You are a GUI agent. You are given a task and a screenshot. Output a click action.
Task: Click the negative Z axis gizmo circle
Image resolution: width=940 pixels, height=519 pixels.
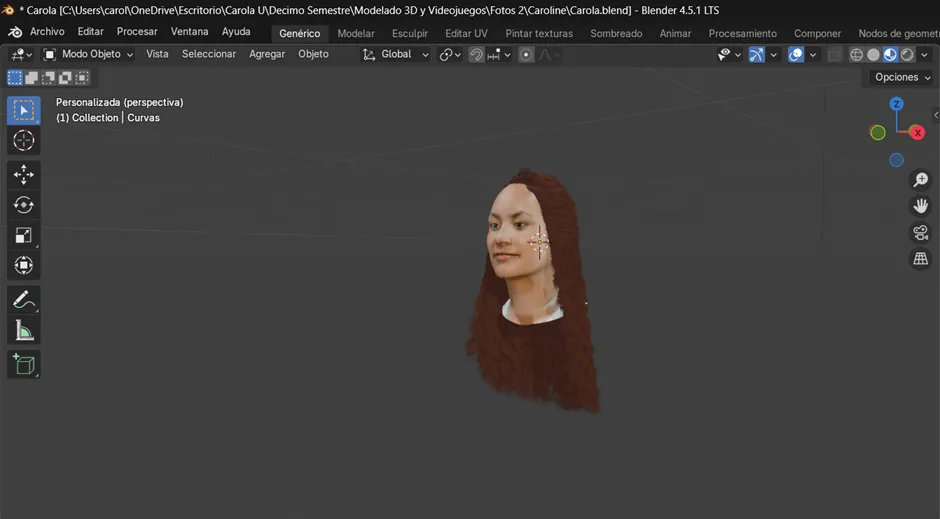click(896, 160)
